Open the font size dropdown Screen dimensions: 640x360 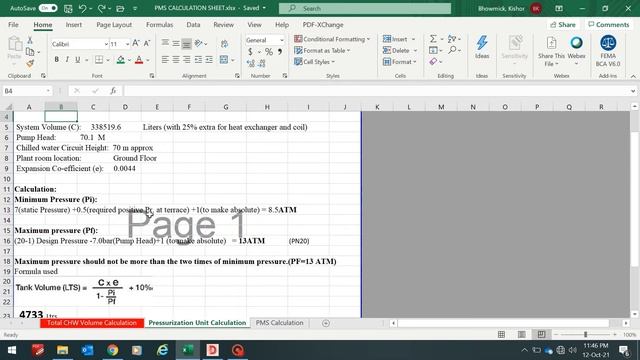[127, 44]
